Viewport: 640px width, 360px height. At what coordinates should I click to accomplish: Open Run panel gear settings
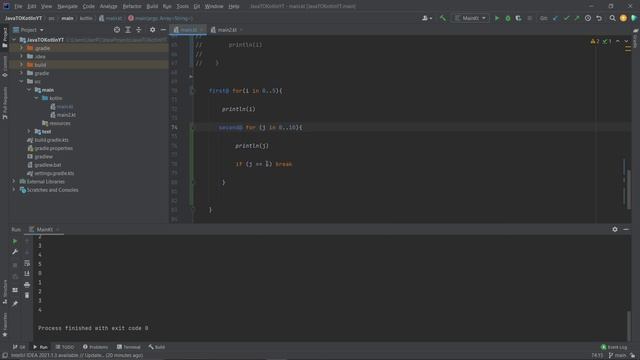pyautogui.click(x=615, y=229)
